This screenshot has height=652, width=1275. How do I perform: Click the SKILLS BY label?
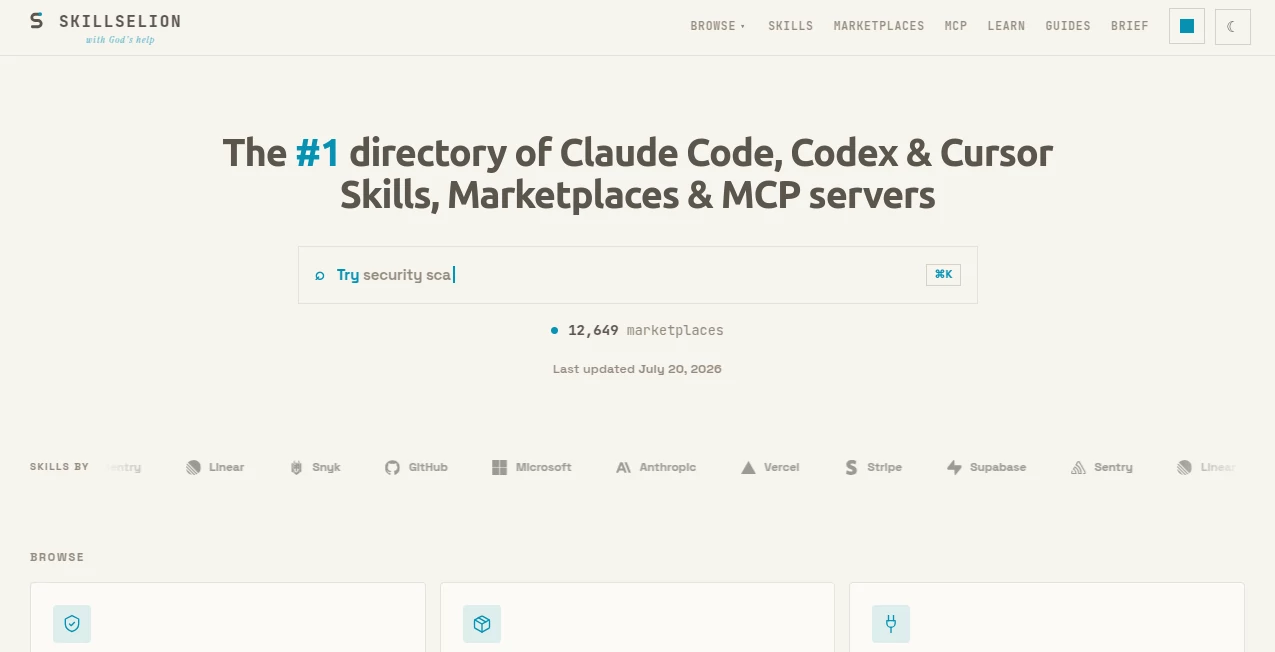59,467
